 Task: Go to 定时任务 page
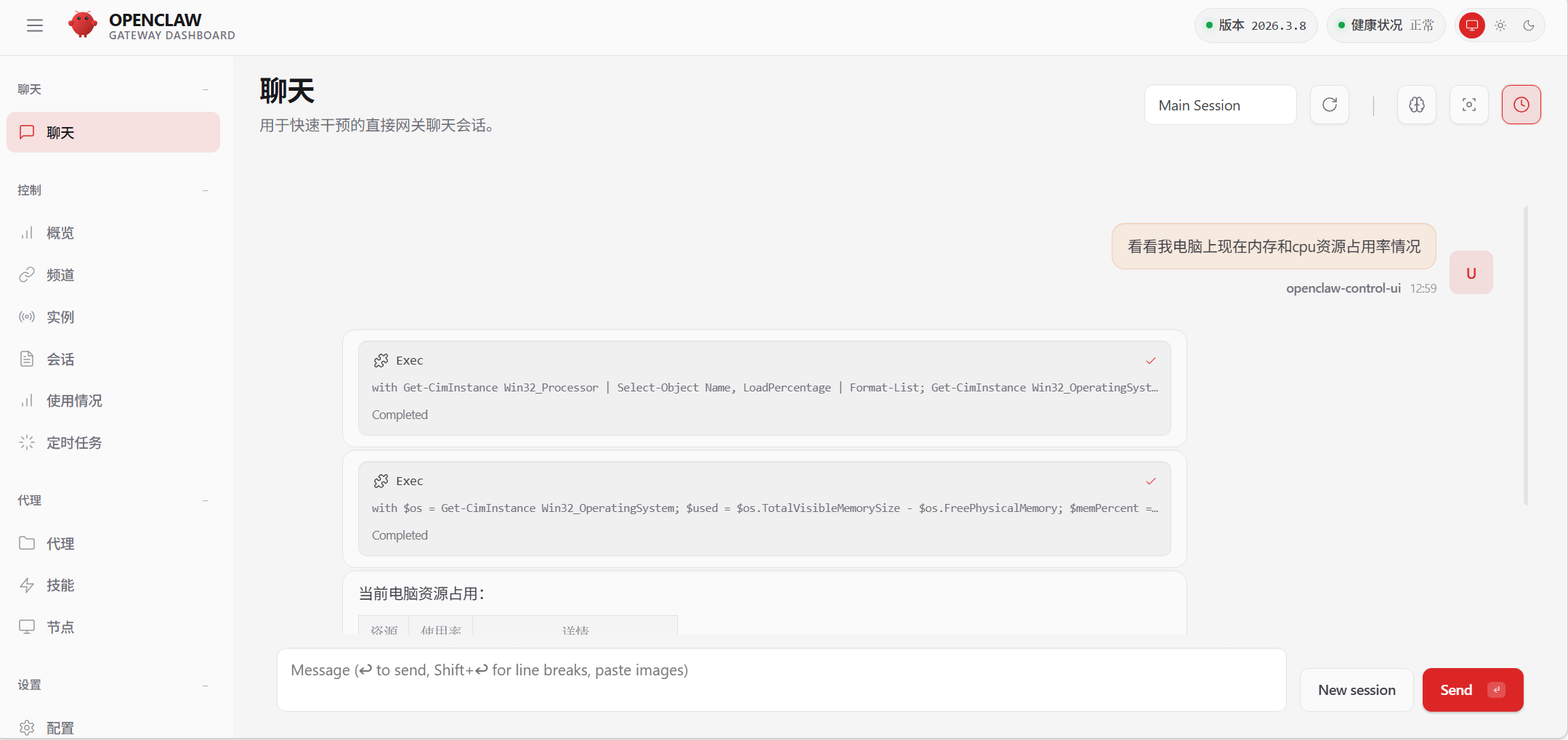[74, 443]
